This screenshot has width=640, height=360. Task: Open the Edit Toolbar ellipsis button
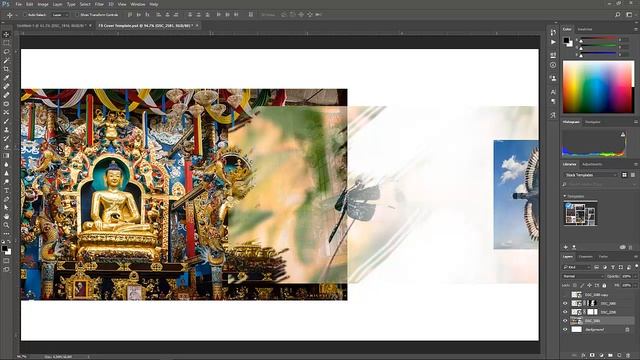(6, 233)
